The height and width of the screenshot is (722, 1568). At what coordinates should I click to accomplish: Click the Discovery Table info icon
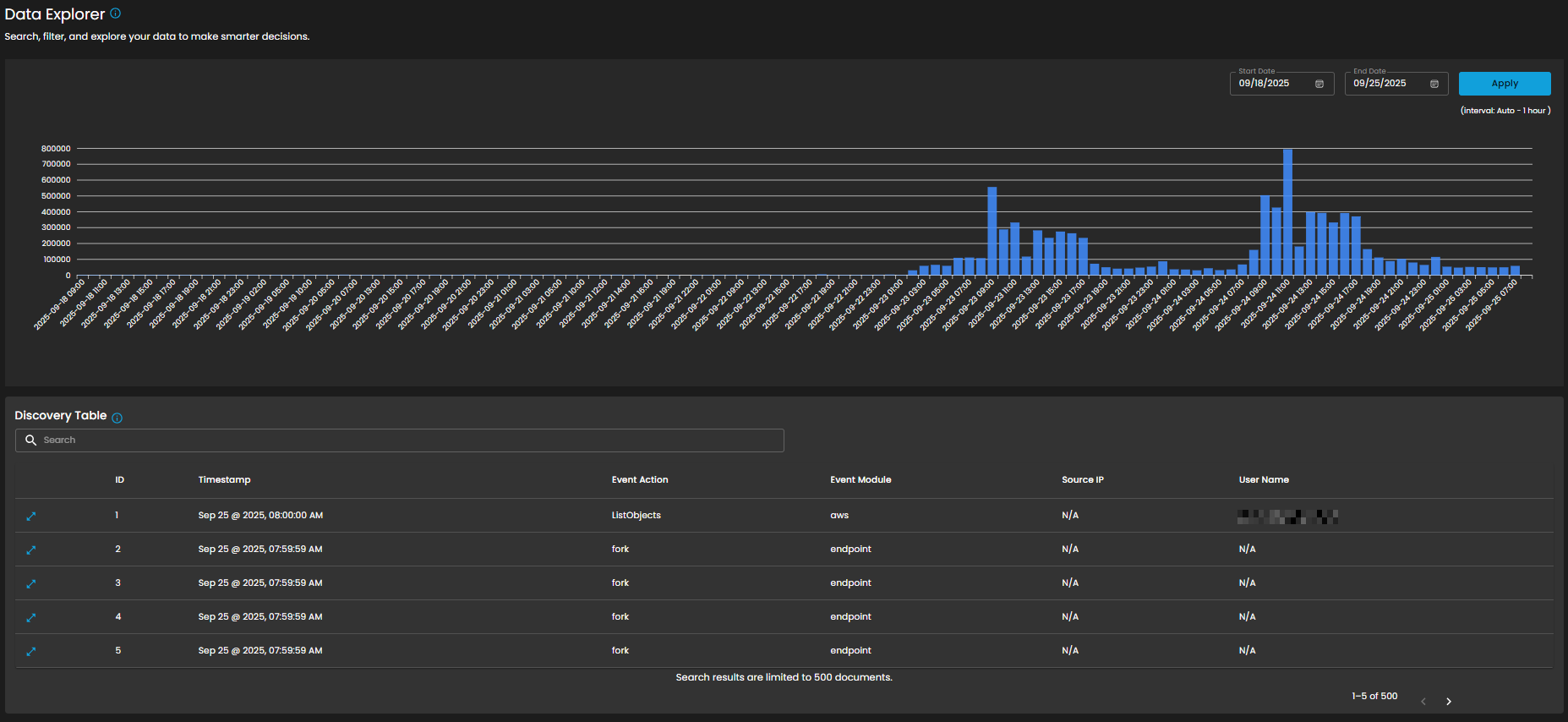[117, 418]
